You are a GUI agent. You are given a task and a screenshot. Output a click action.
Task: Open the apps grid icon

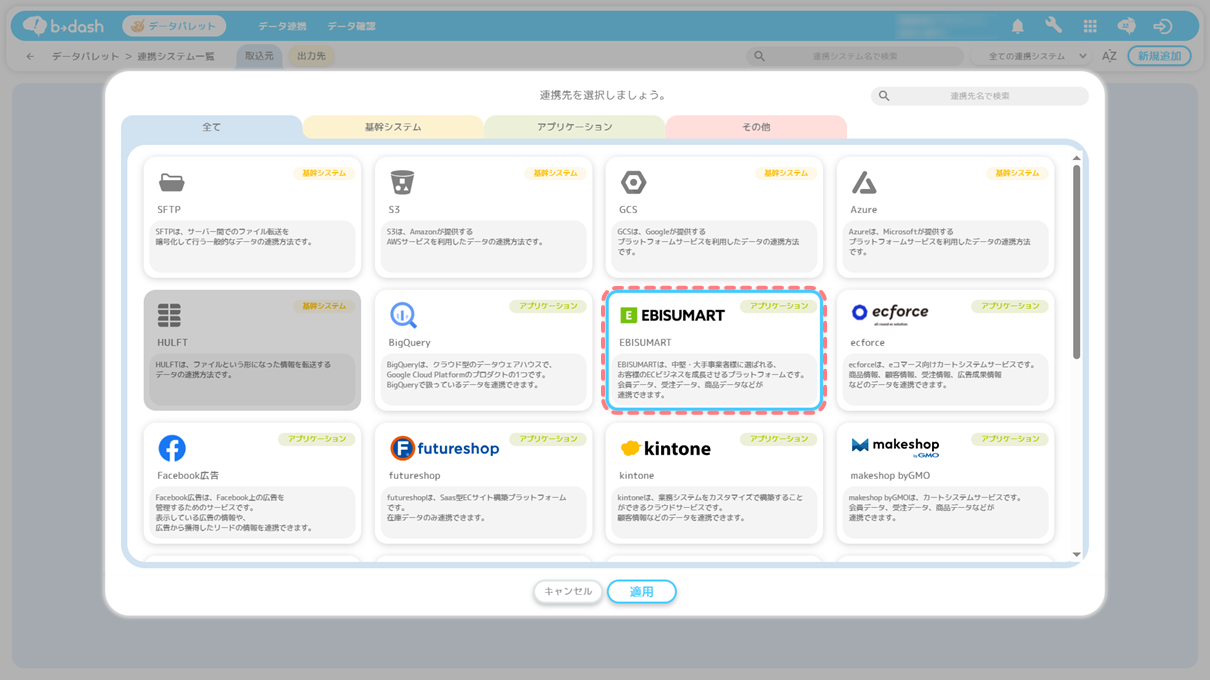pyautogui.click(x=1090, y=26)
